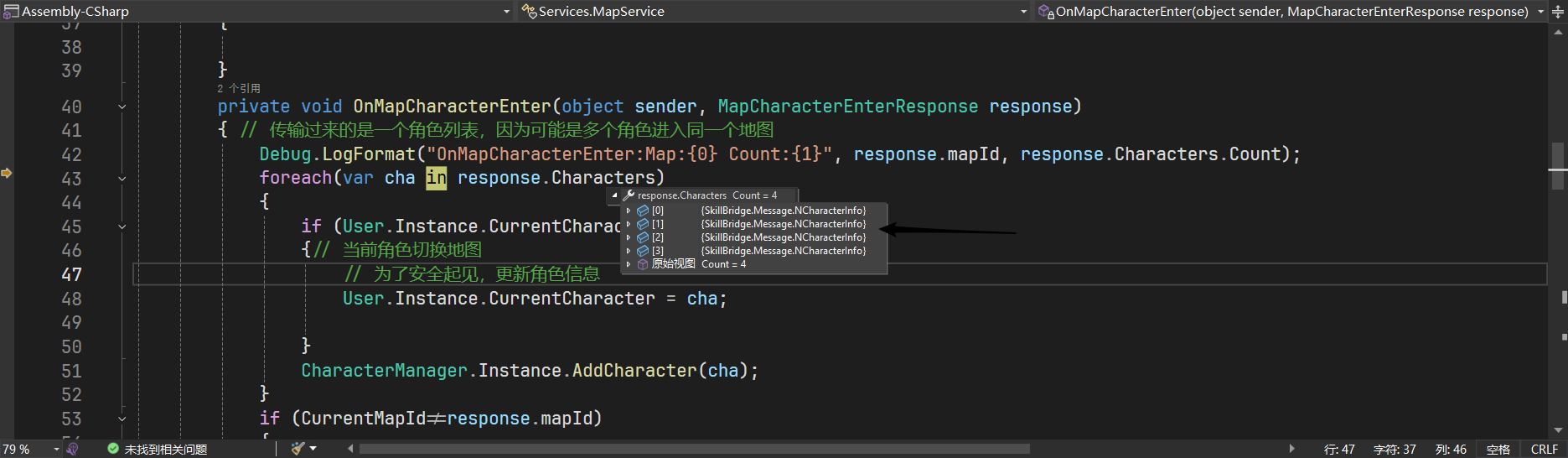Click the 2 个引用 CodeLens link
Viewport: 1568px width, 458px height.
tap(239, 88)
